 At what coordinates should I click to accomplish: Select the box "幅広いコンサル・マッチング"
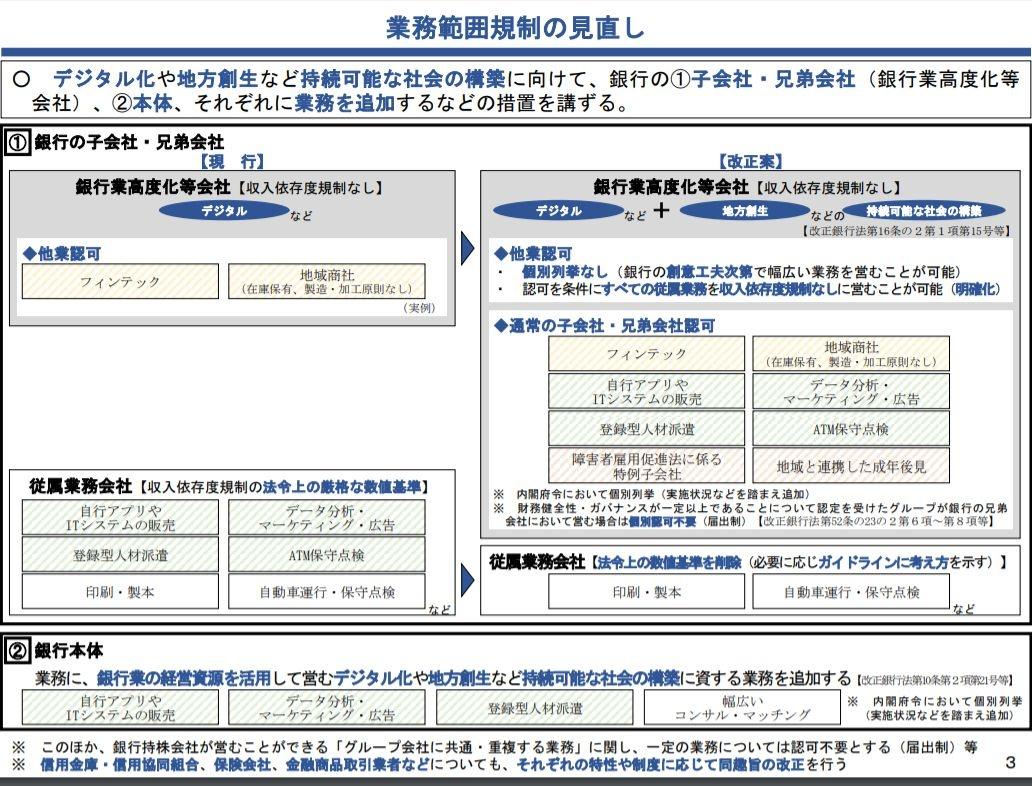click(742, 707)
